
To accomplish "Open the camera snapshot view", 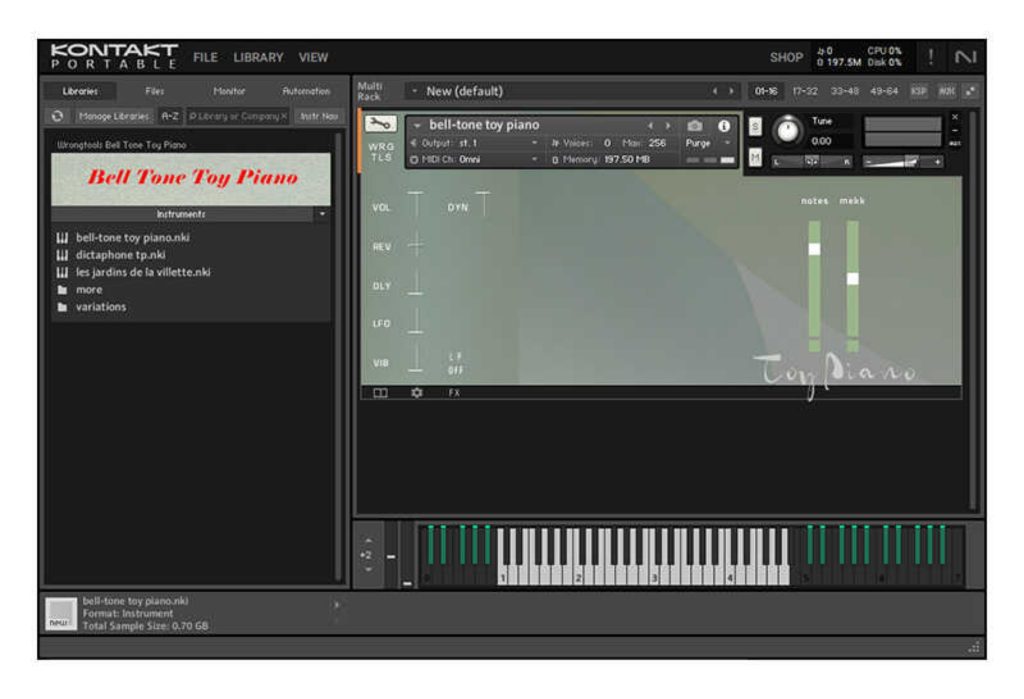I will coord(695,125).
